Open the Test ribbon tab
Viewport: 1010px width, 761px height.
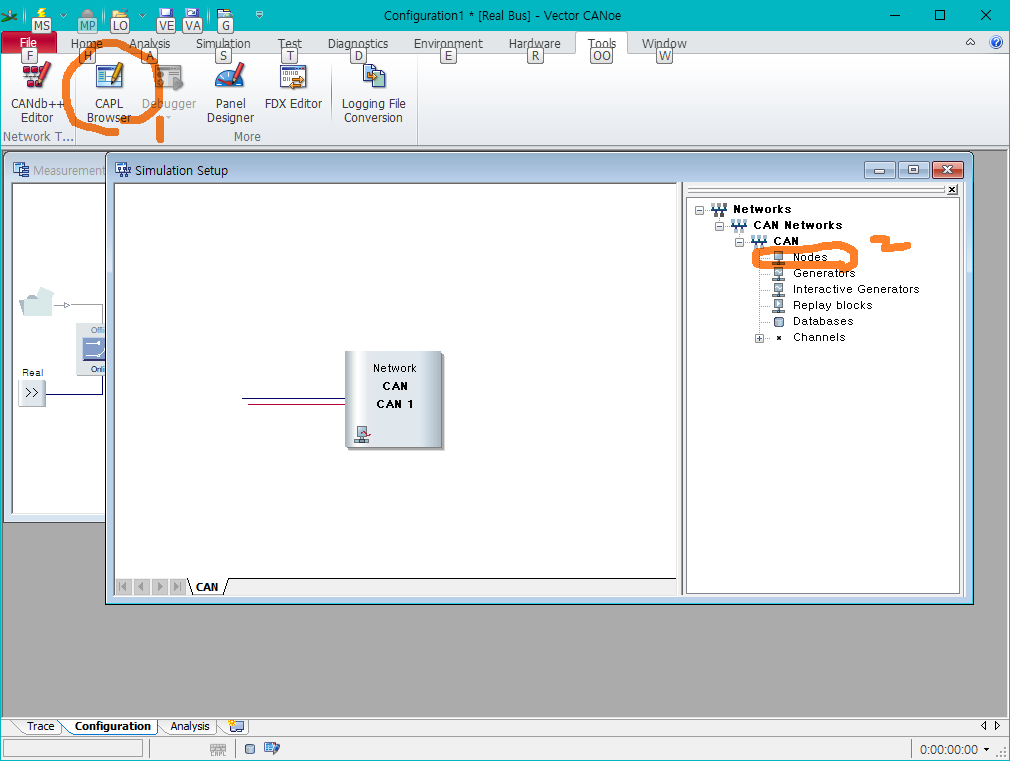click(289, 43)
